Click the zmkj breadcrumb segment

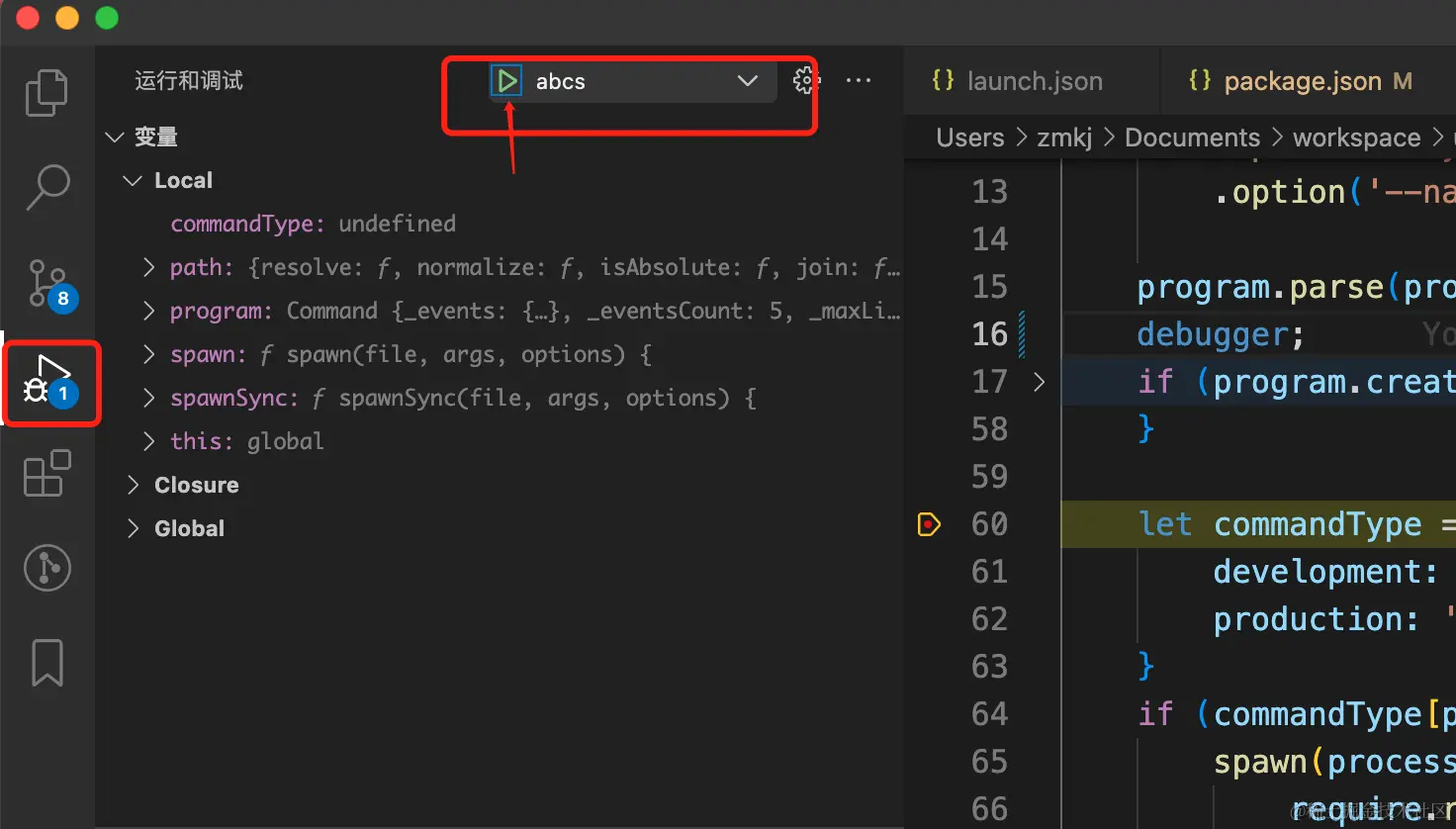(x=1064, y=138)
